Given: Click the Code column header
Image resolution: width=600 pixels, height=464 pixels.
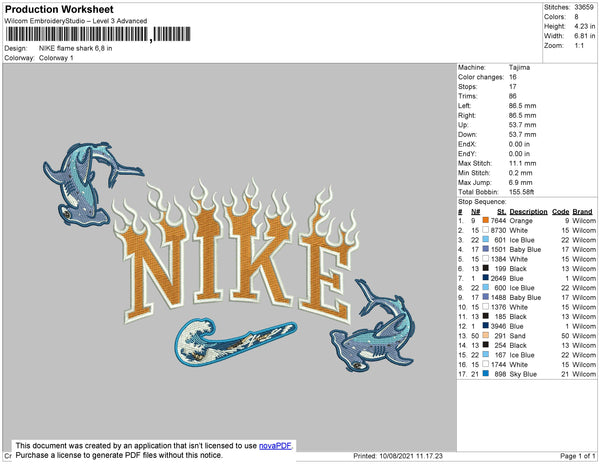Looking at the screenshot, I should pyautogui.click(x=561, y=212).
